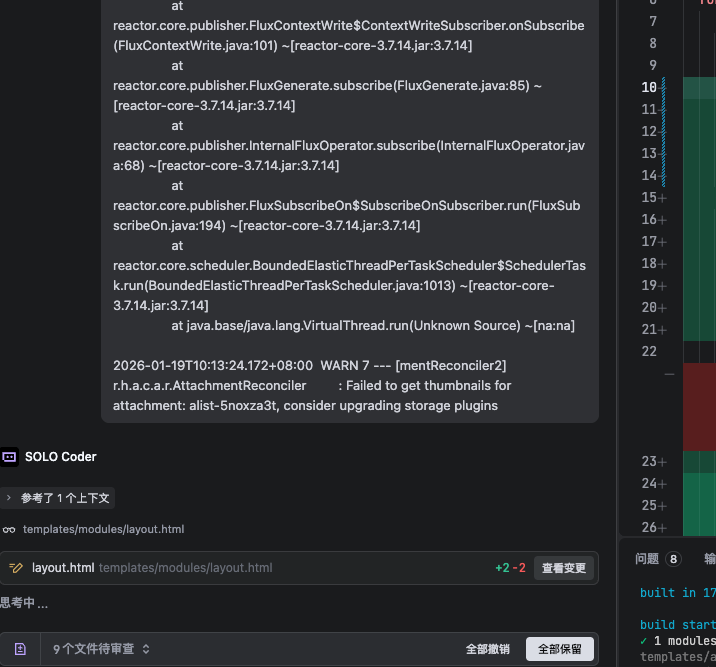716x667 pixels.
Task: Switch to the 问题 tab in bottom panel
Action: pos(647,560)
